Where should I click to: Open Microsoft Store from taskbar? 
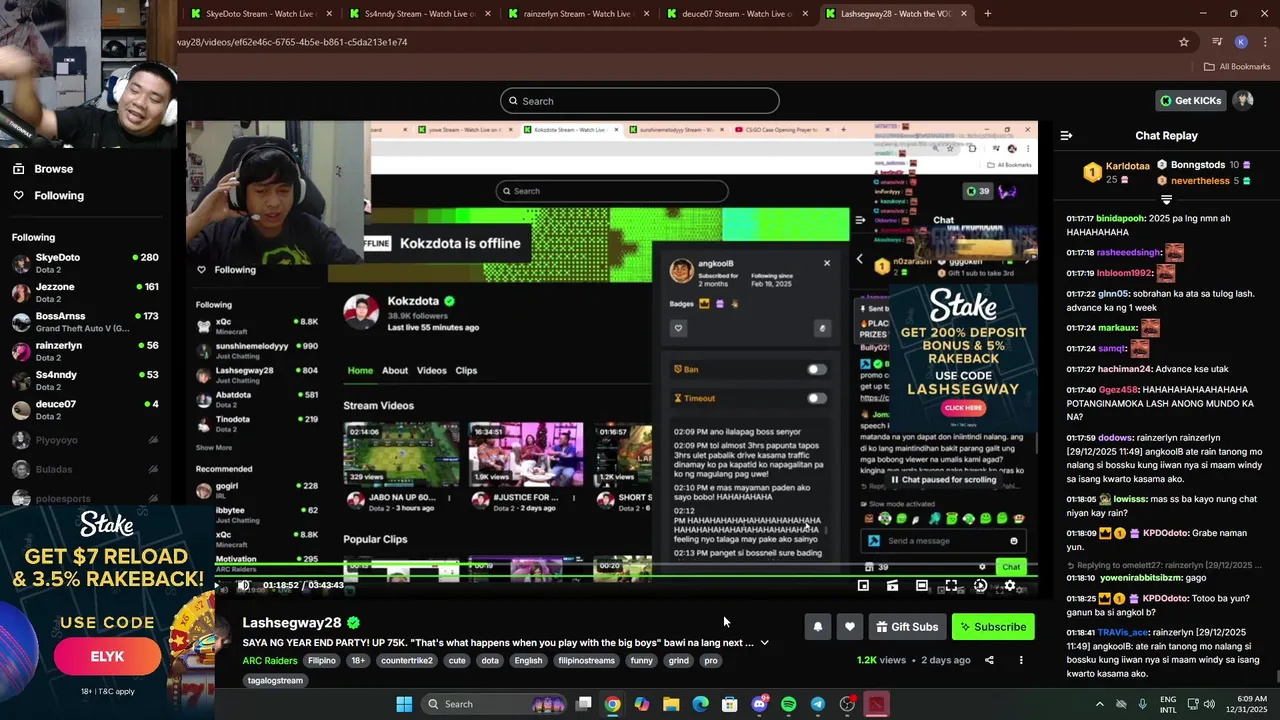pyautogui.click(x=729, y=704)
